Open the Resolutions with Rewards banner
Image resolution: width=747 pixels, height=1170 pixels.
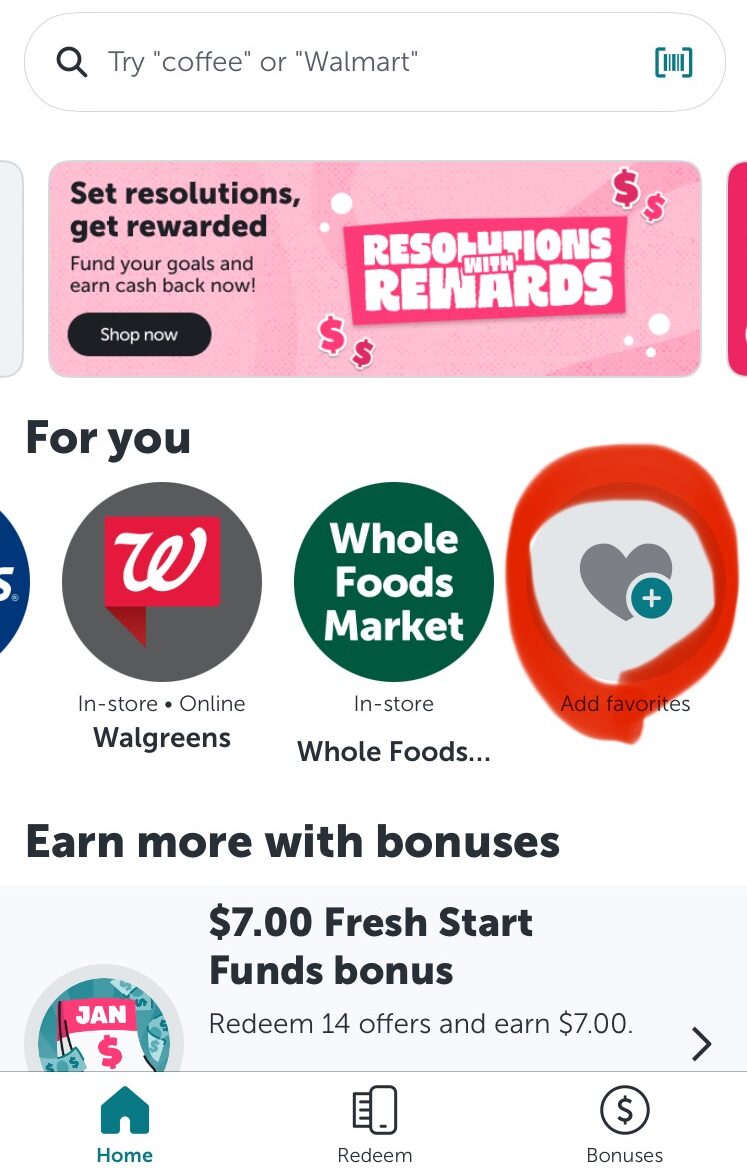[x=375, y=269]
